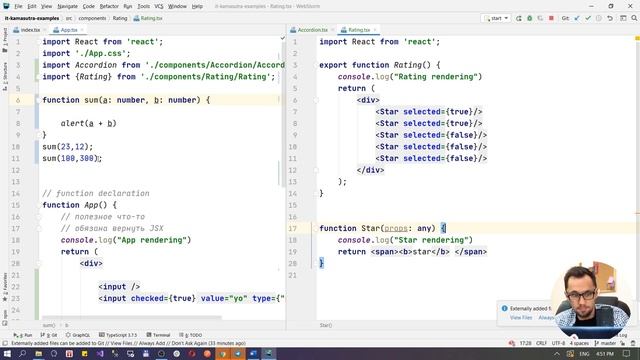Screen dimensions: 640x360
Task: Open the VCS menu
Action: tap(159, 7)
